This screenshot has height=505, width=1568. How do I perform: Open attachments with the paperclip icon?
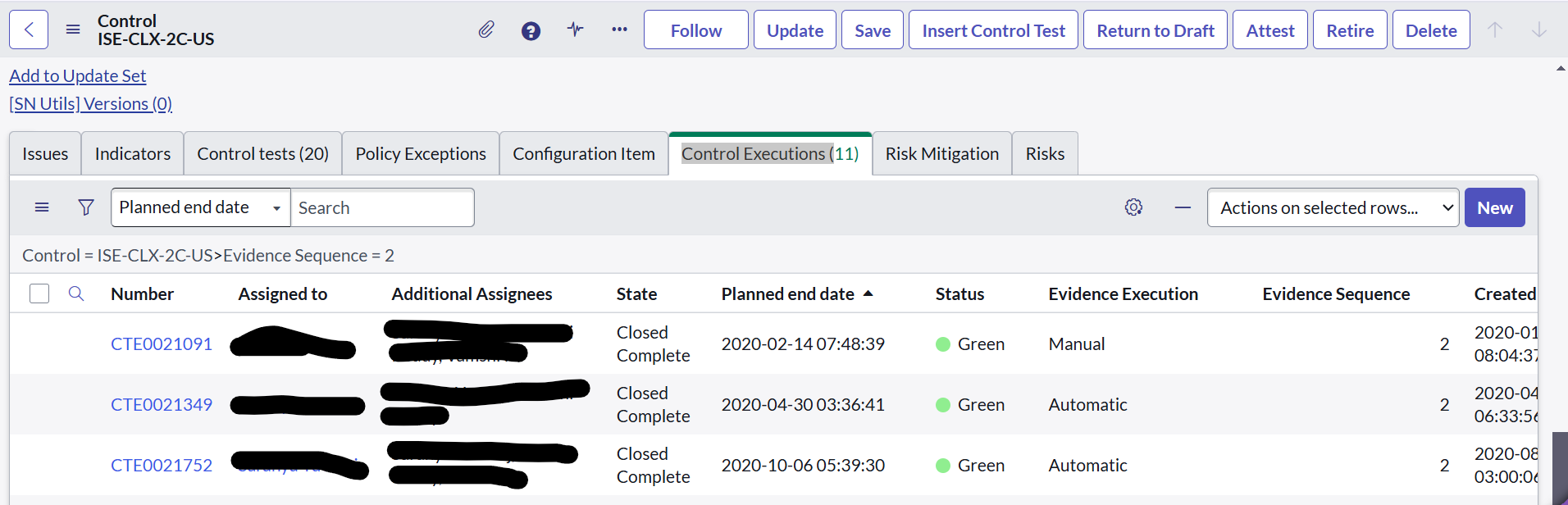pos(486,30)
